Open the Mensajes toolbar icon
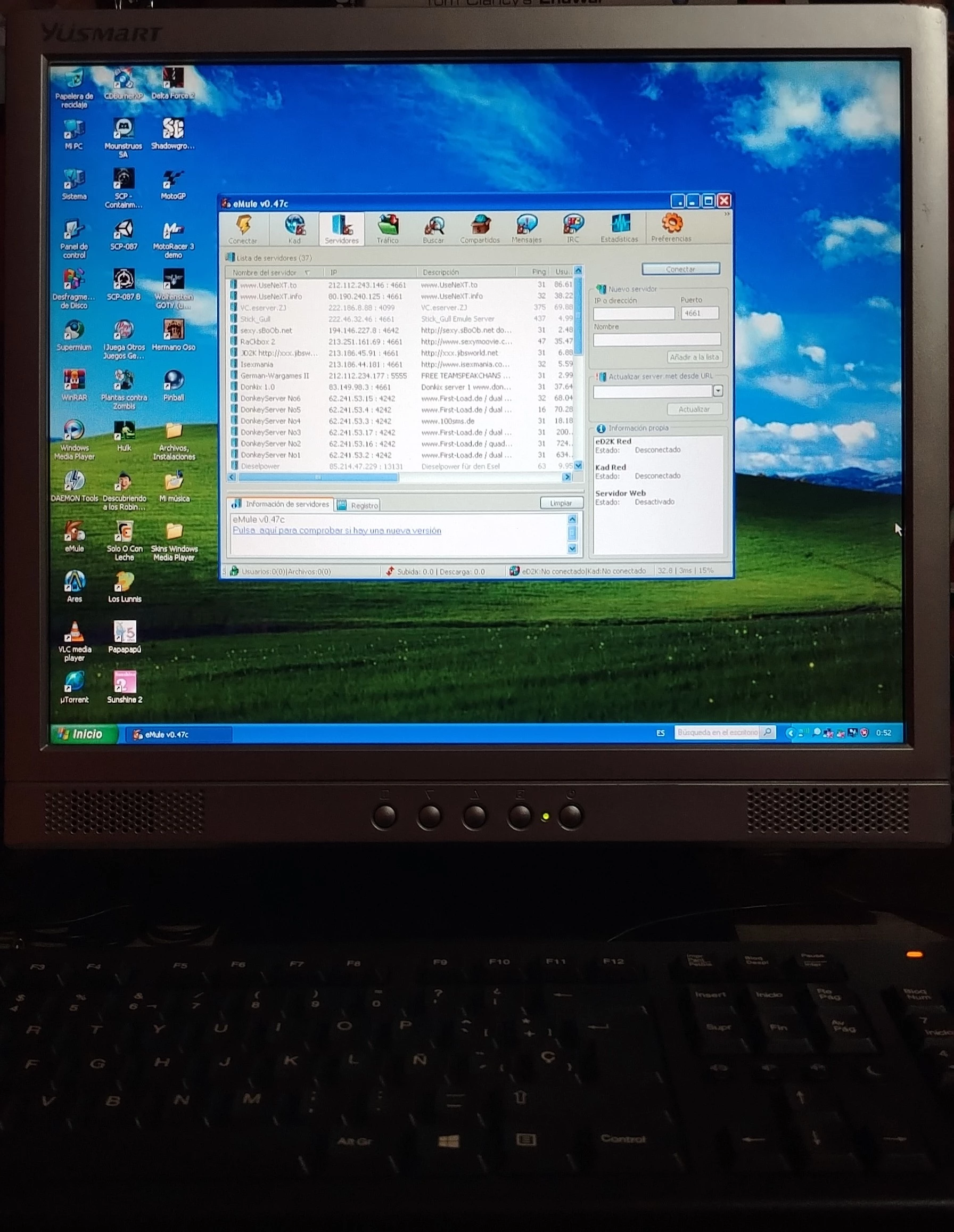Screen dimensions: 954x1232 [527, 228]
